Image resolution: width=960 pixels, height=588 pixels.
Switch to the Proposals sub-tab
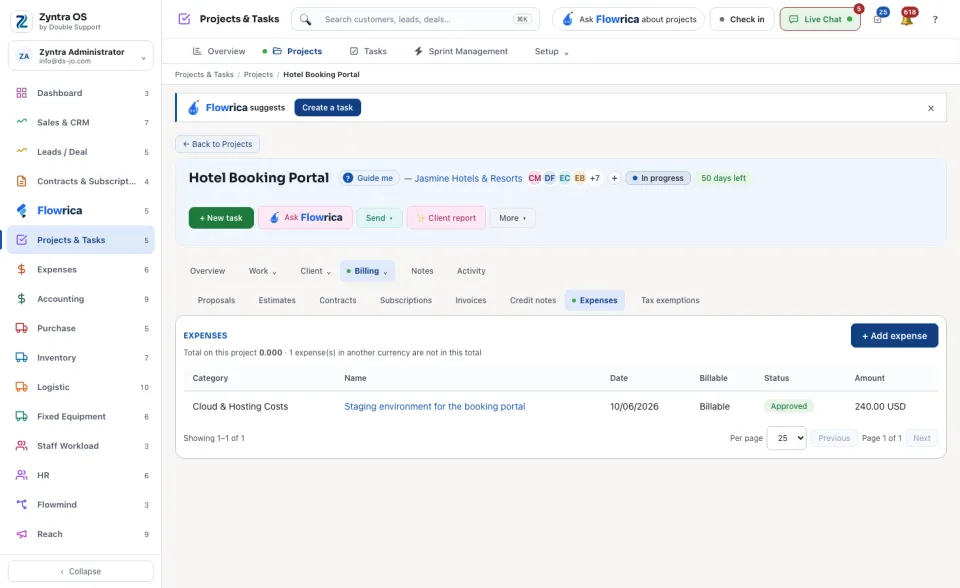[216, 300]
